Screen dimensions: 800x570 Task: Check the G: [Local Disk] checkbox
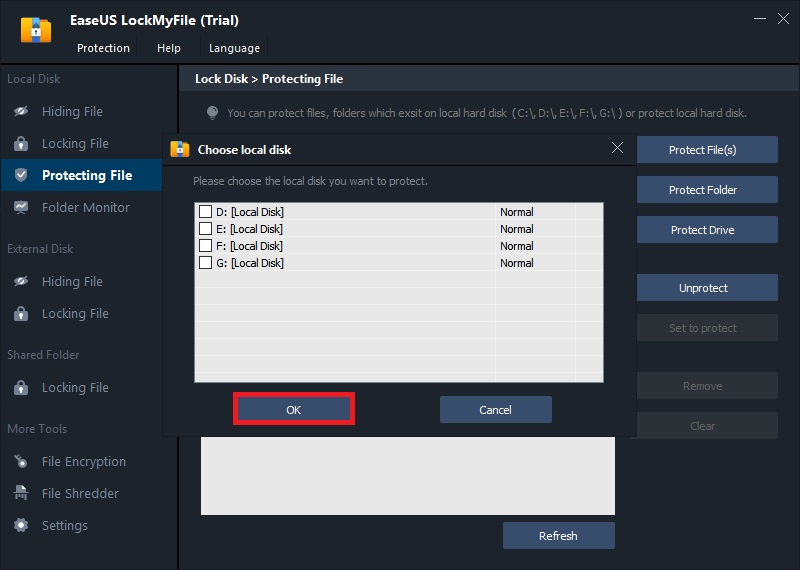pyautogui.click(x=206, y=262)
